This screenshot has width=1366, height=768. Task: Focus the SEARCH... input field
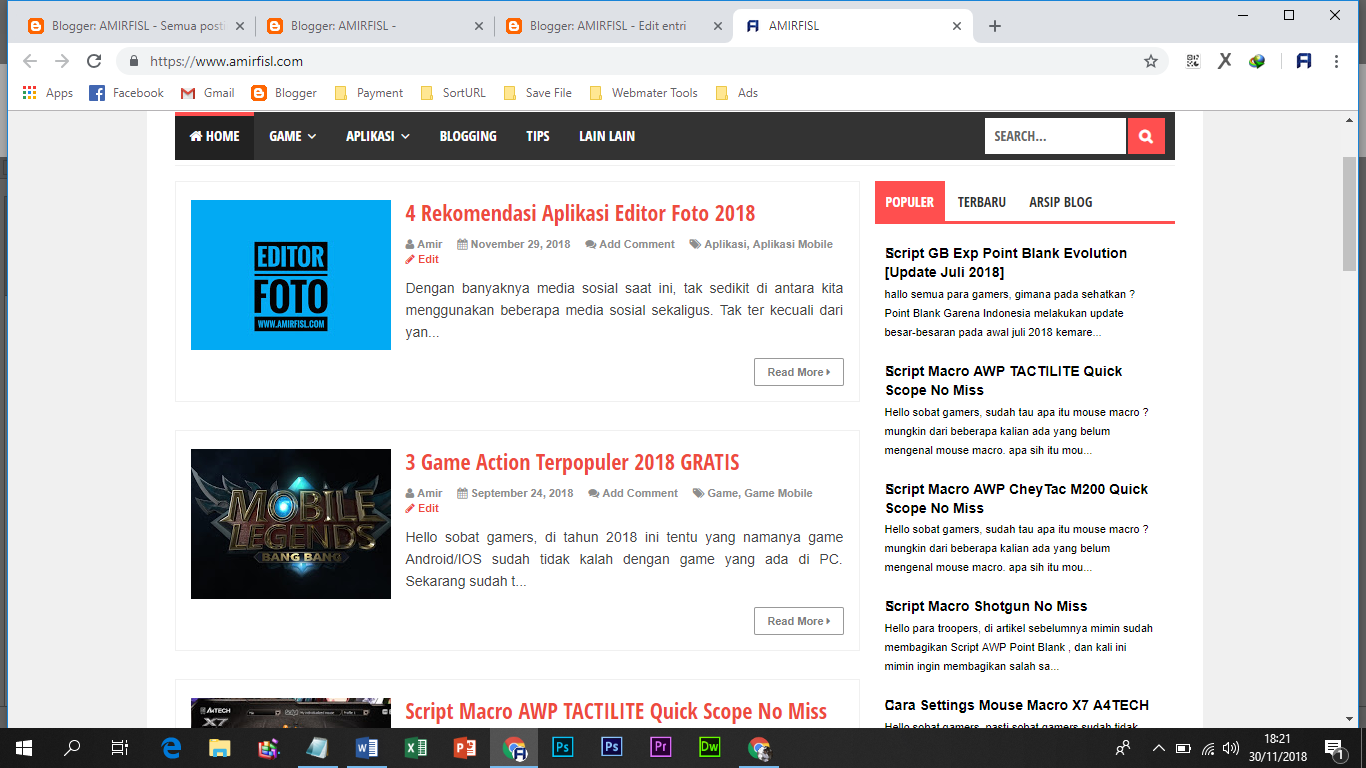pos(1055,136)
